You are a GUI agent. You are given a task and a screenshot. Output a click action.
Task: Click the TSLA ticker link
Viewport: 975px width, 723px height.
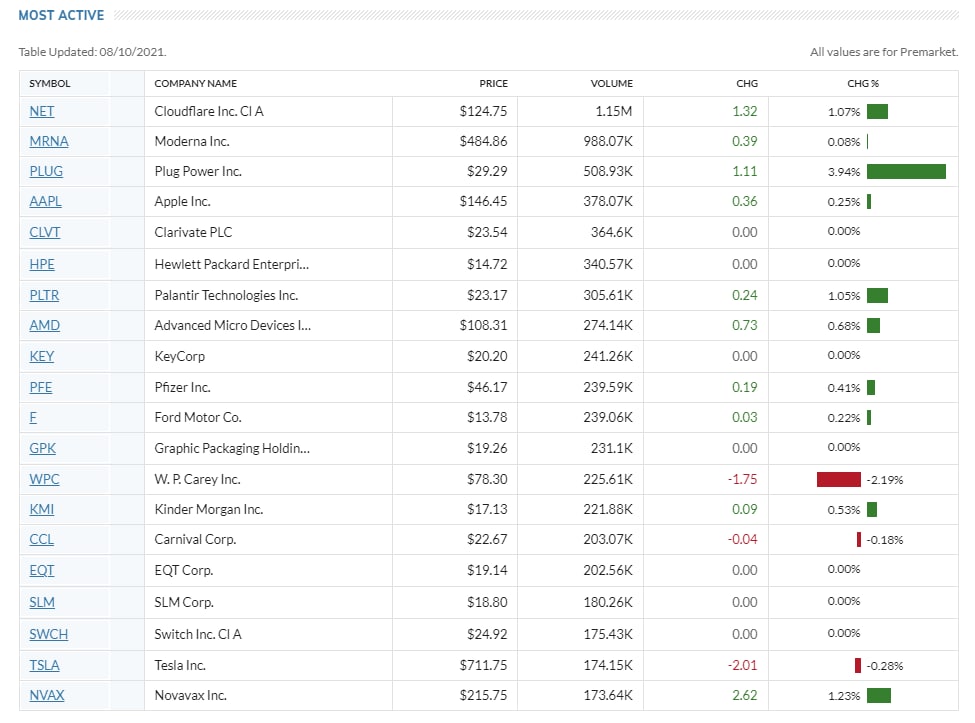tap(44, 665)
